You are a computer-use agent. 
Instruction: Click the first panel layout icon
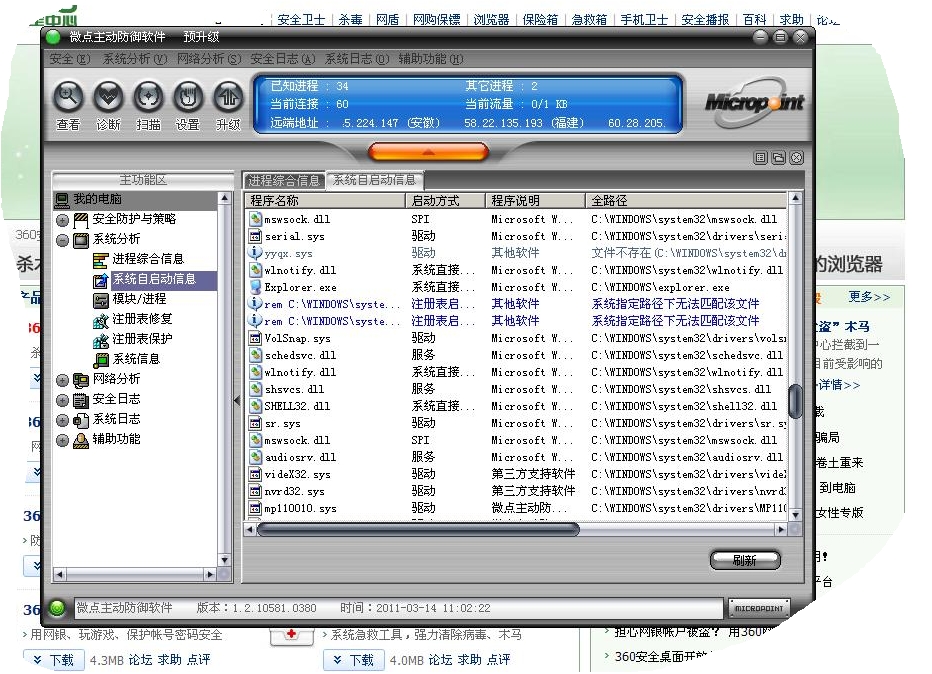(760, 158)
